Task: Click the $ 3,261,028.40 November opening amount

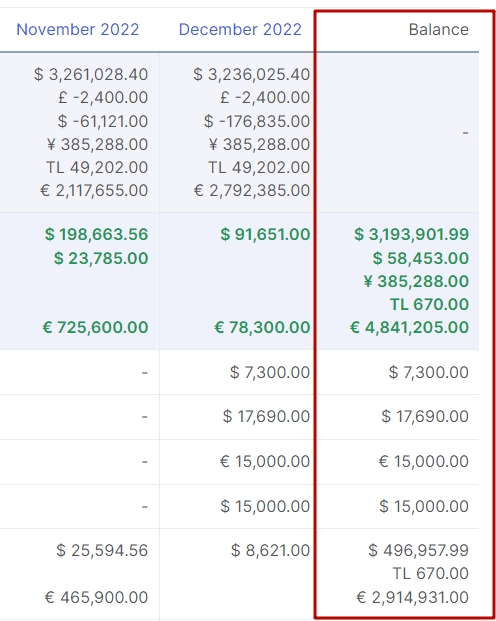Action: [x=91, y=74]
